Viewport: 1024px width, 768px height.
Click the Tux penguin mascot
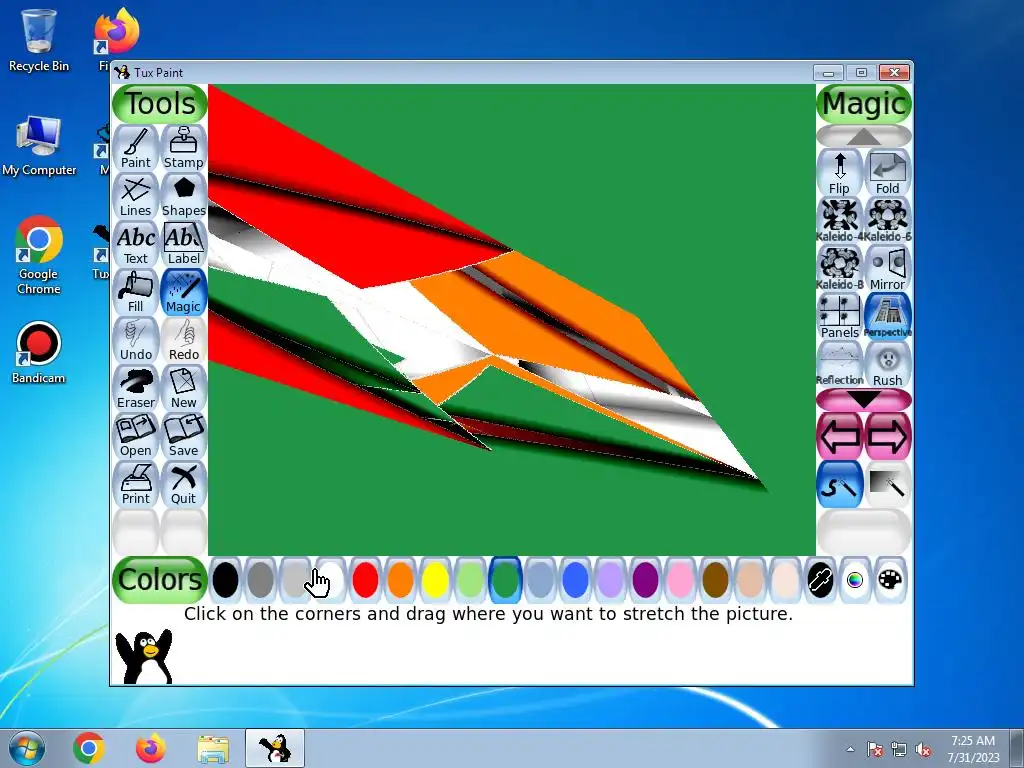[144, 656]
